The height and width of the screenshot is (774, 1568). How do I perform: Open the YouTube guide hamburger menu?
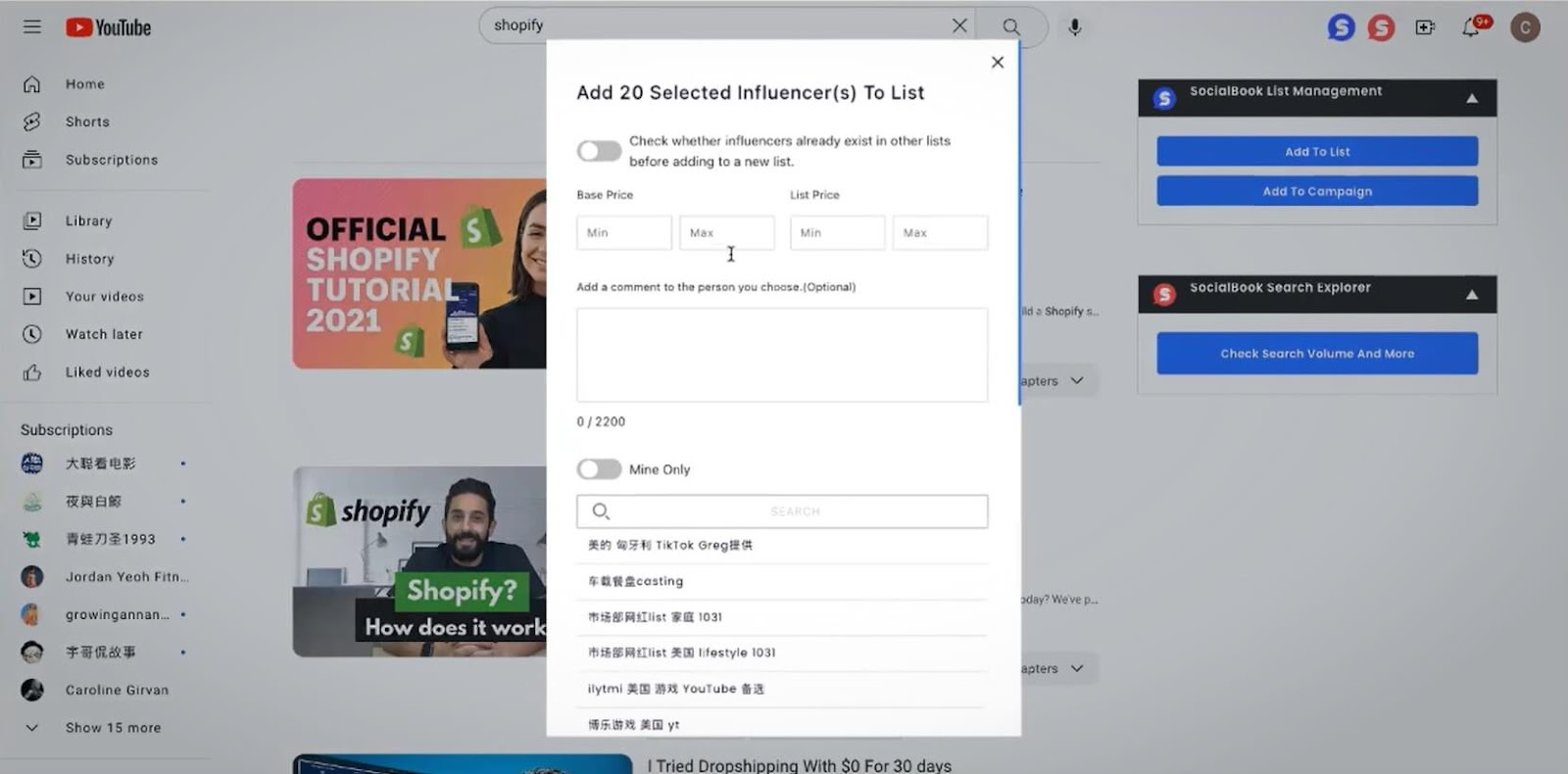(x=32, y=26)
